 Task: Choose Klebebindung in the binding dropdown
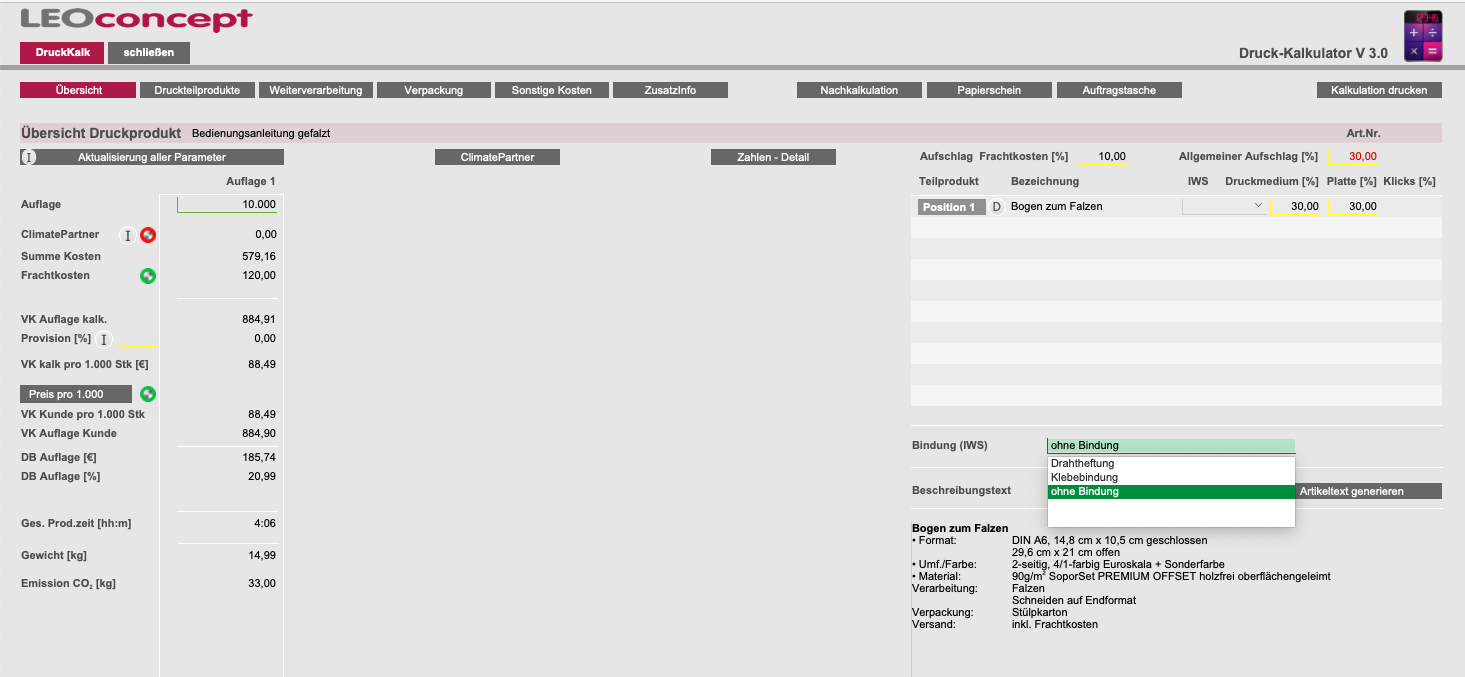(1084, 478)
